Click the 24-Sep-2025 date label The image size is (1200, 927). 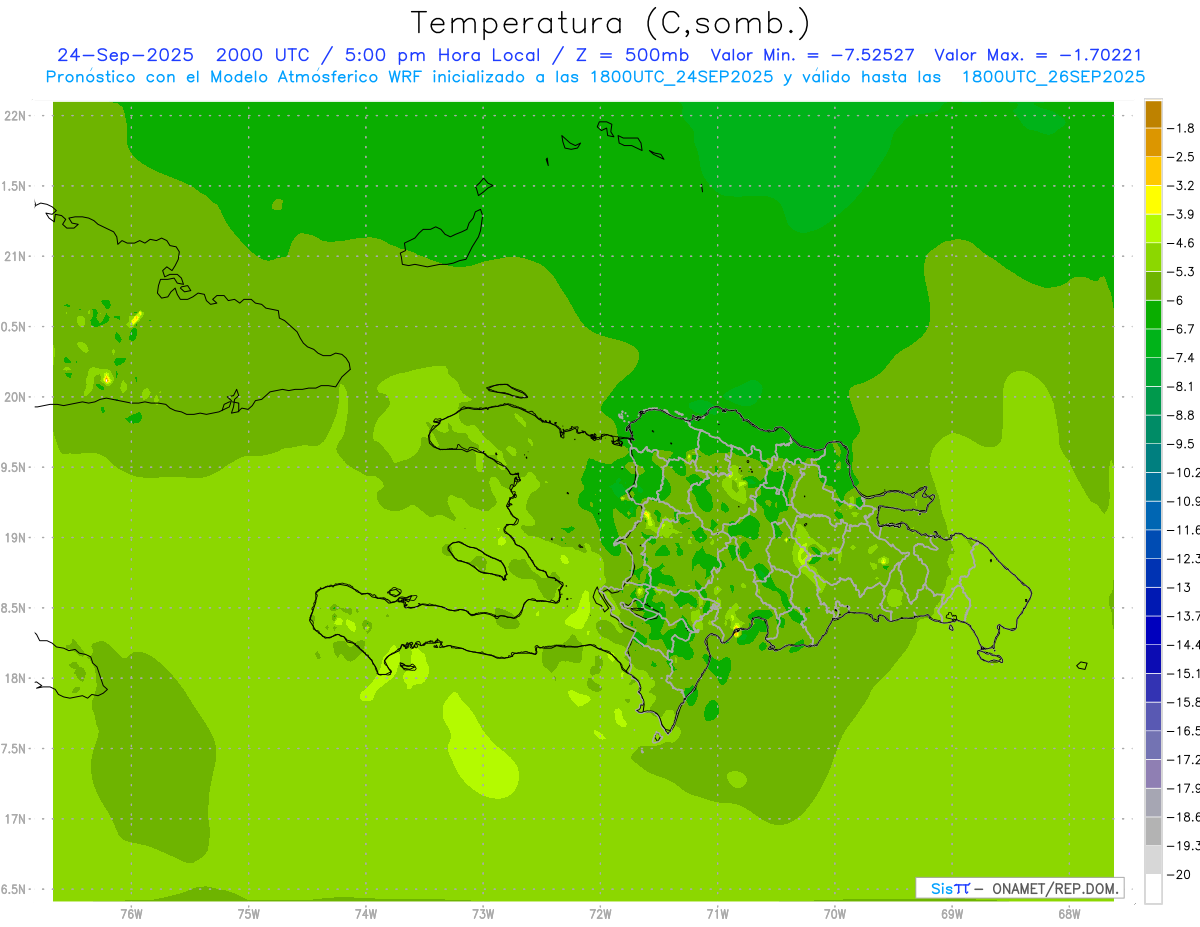point(125,55)
